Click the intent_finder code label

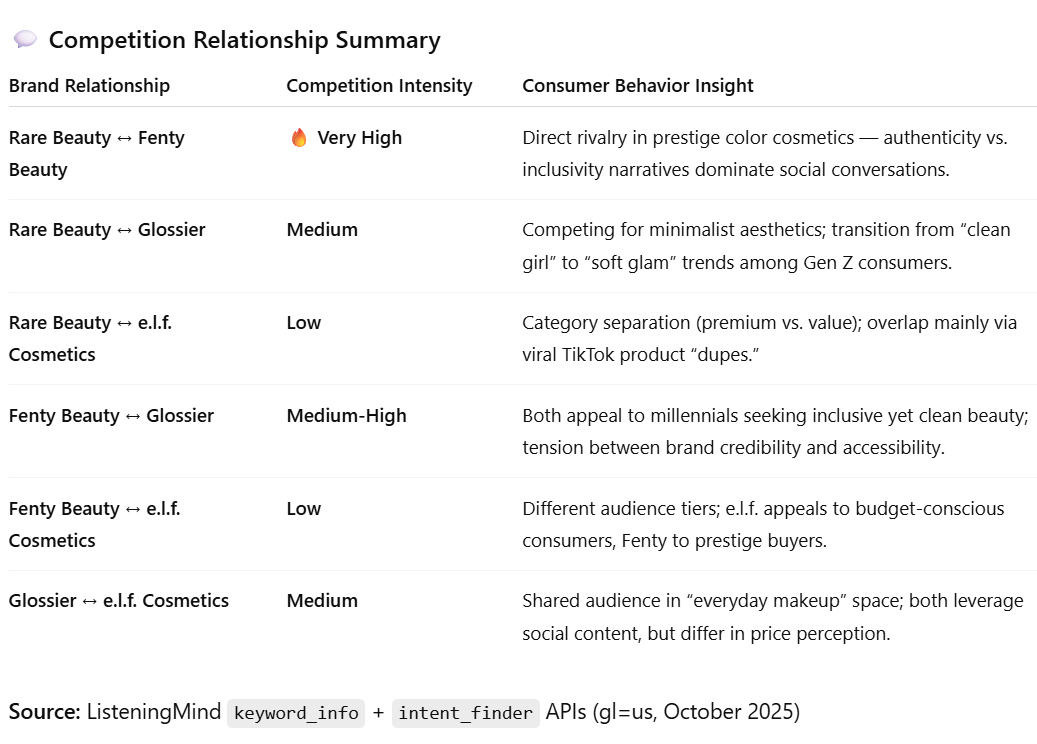[x=465, y=713]
